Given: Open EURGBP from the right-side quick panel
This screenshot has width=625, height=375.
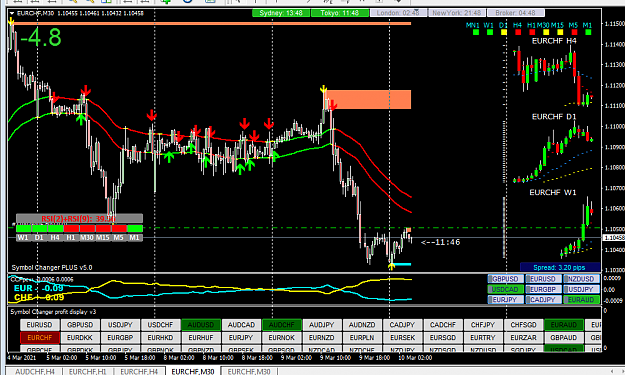Looking at the screenshot, I should [543, 289].
